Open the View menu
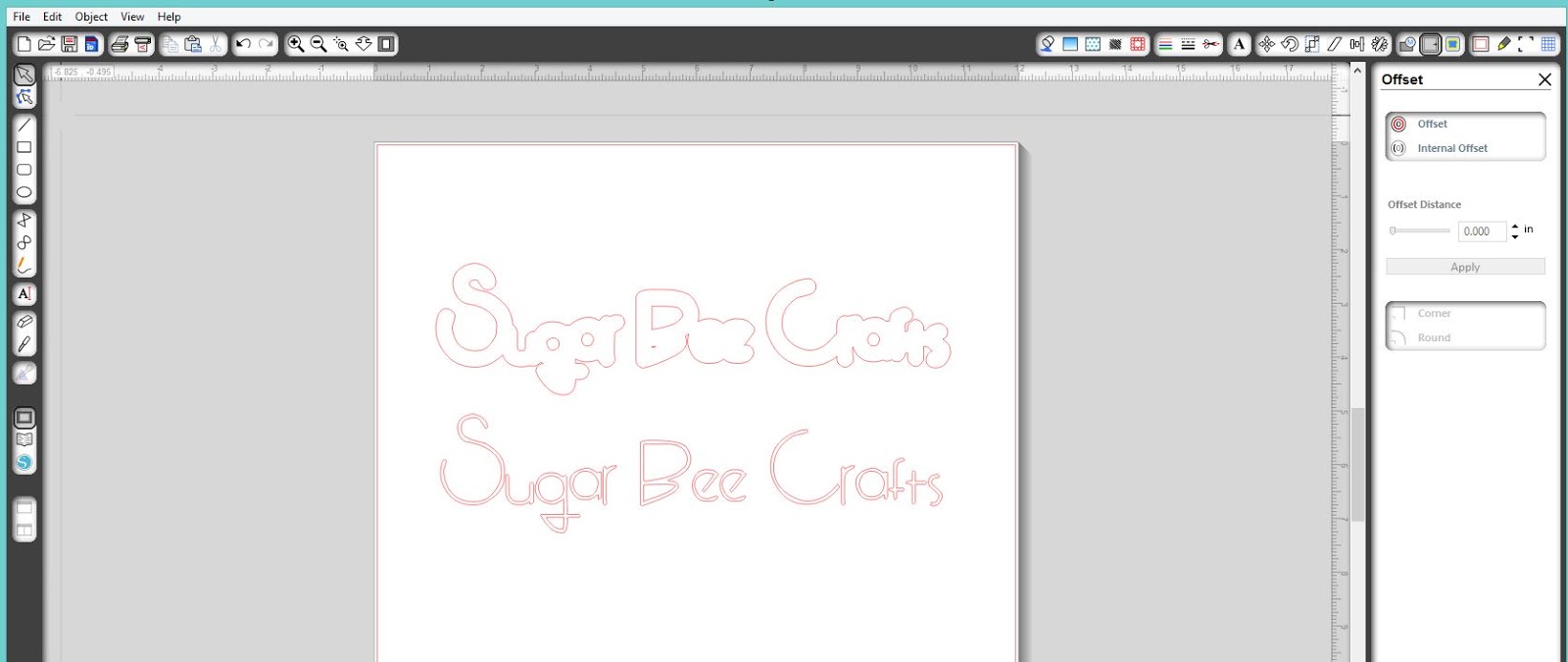Image resolution: width=1568 pixels, height=662 pixels. (x=132, y=17)
